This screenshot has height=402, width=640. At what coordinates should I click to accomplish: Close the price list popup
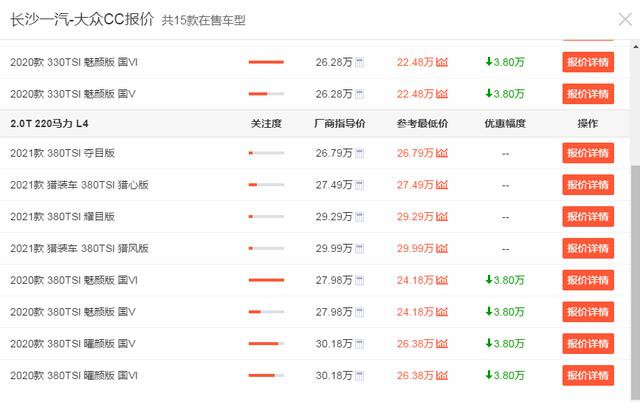[x=625, y=19]
